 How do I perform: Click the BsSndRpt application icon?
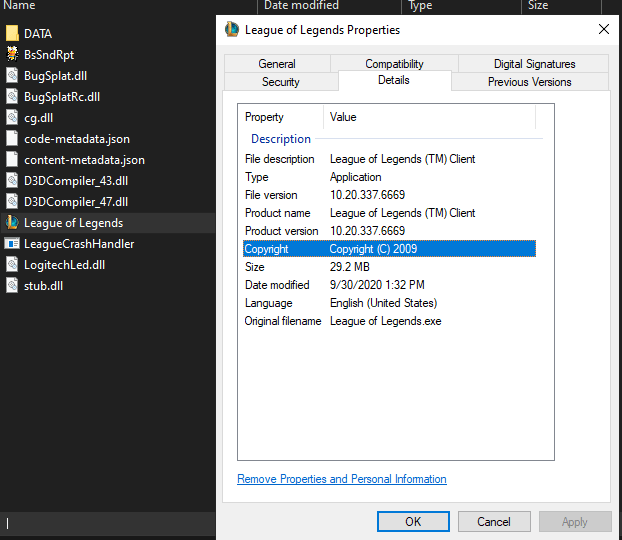(x=12, y=54)
